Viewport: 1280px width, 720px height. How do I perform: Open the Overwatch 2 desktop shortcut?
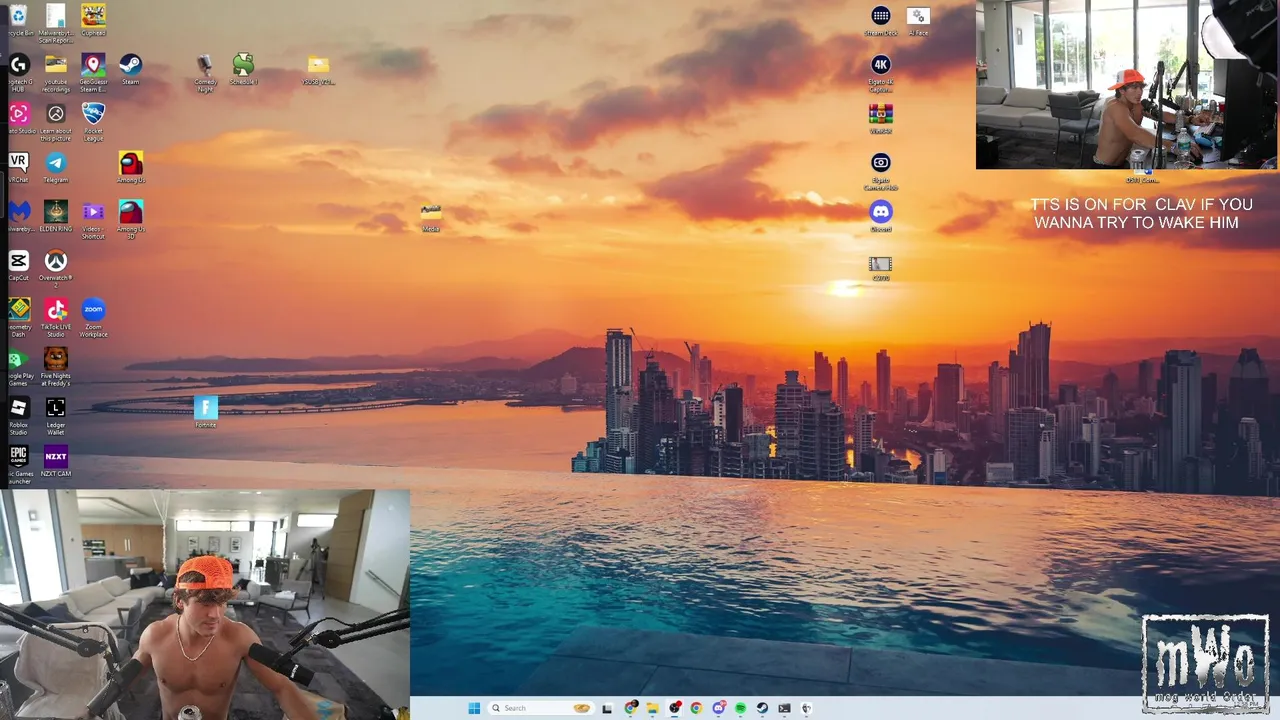(x=56, y=267)
